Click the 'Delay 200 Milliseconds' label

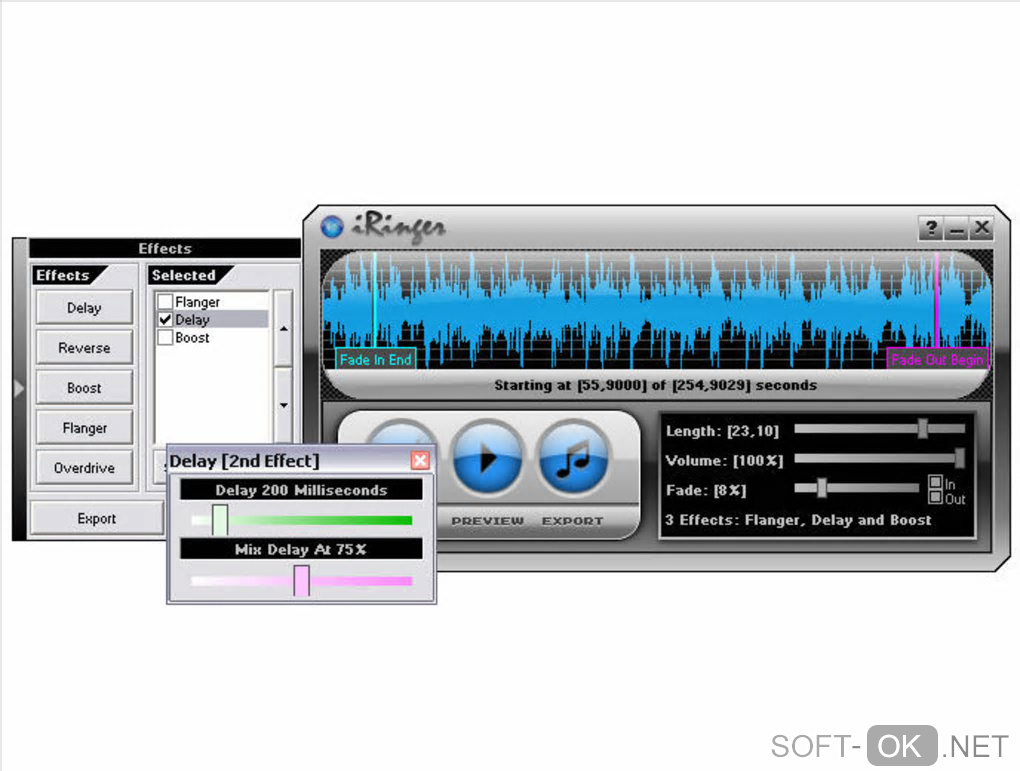(x=301, y=490)
